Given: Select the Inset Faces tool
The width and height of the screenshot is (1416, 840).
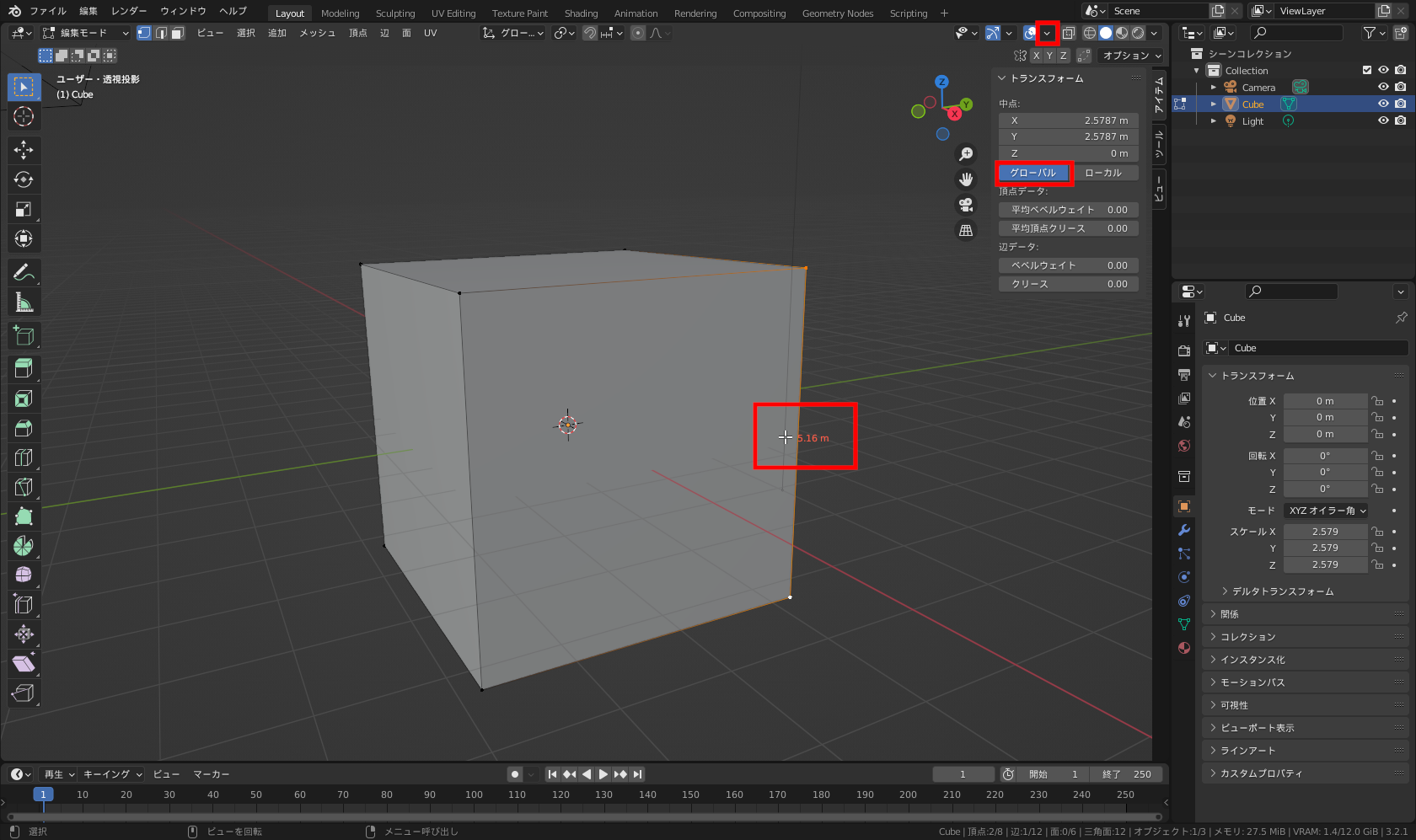Looking at the screenshot, I should pos(24,399).
